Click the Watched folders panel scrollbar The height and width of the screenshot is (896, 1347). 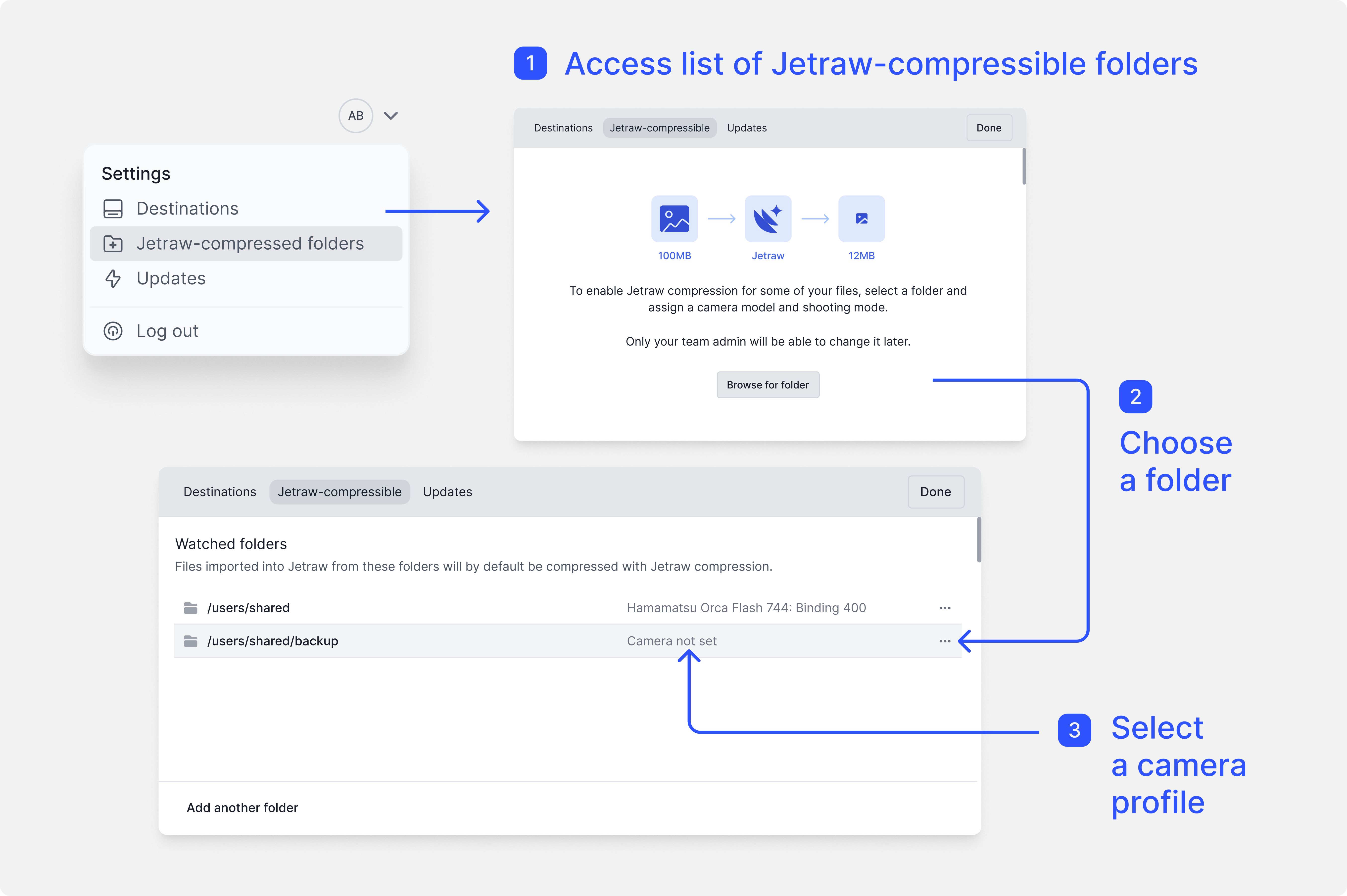tap(979, 540)
